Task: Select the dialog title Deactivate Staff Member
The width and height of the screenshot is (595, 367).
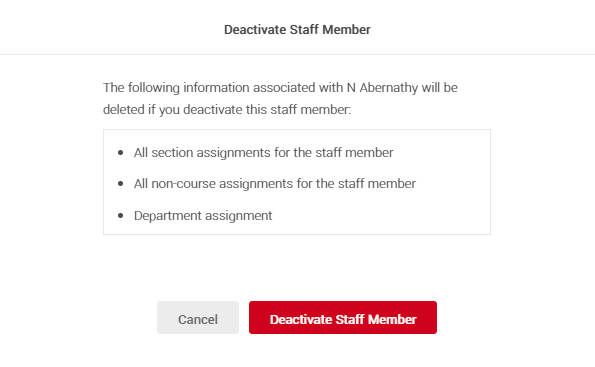Action: point(297,30)
